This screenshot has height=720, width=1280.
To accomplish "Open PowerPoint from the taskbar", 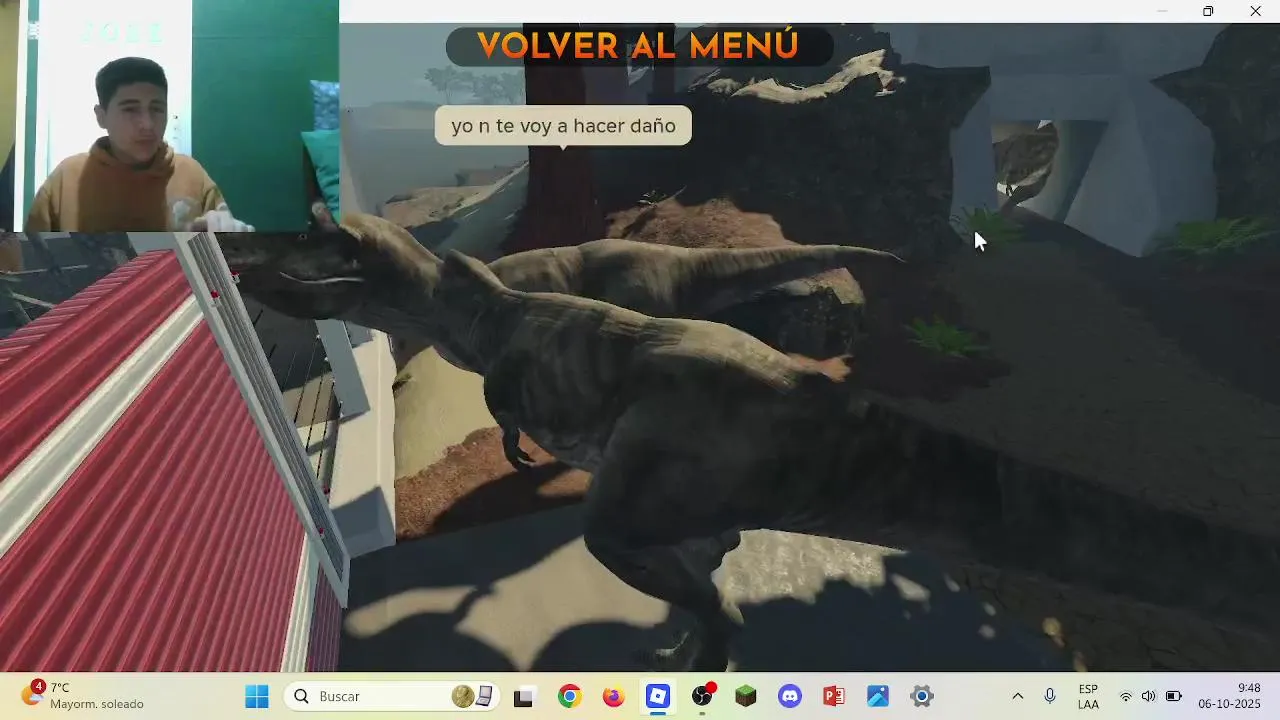I will point(834,696).
